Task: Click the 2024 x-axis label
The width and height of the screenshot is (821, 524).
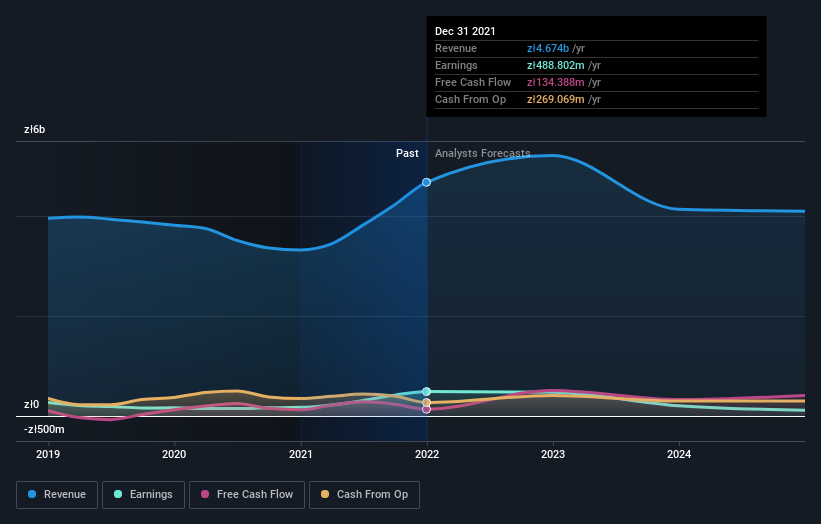Action: coord(679,454)
